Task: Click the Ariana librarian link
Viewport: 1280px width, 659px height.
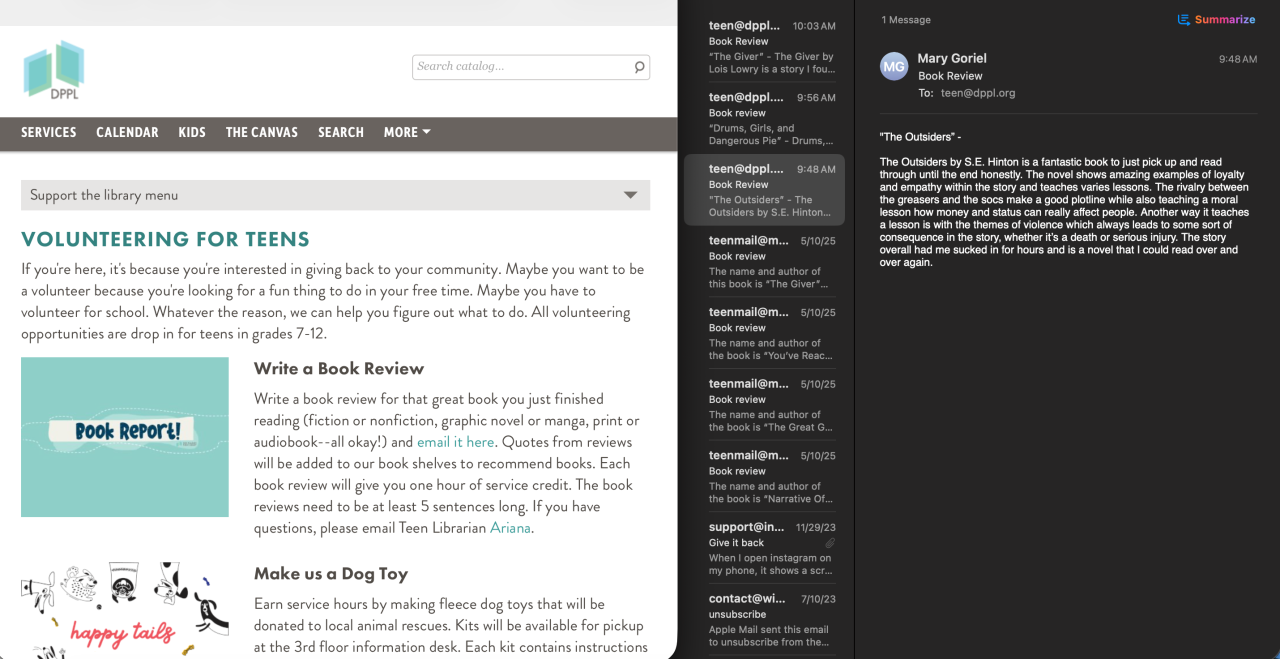Action: pyautogui.click(x=510, y=528)
